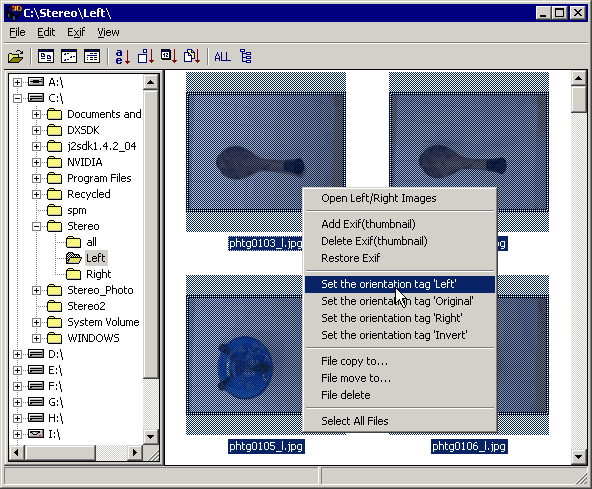Open the Exif menu
Viewport: 592px width, 489px height.
click(x=76, y=32)
